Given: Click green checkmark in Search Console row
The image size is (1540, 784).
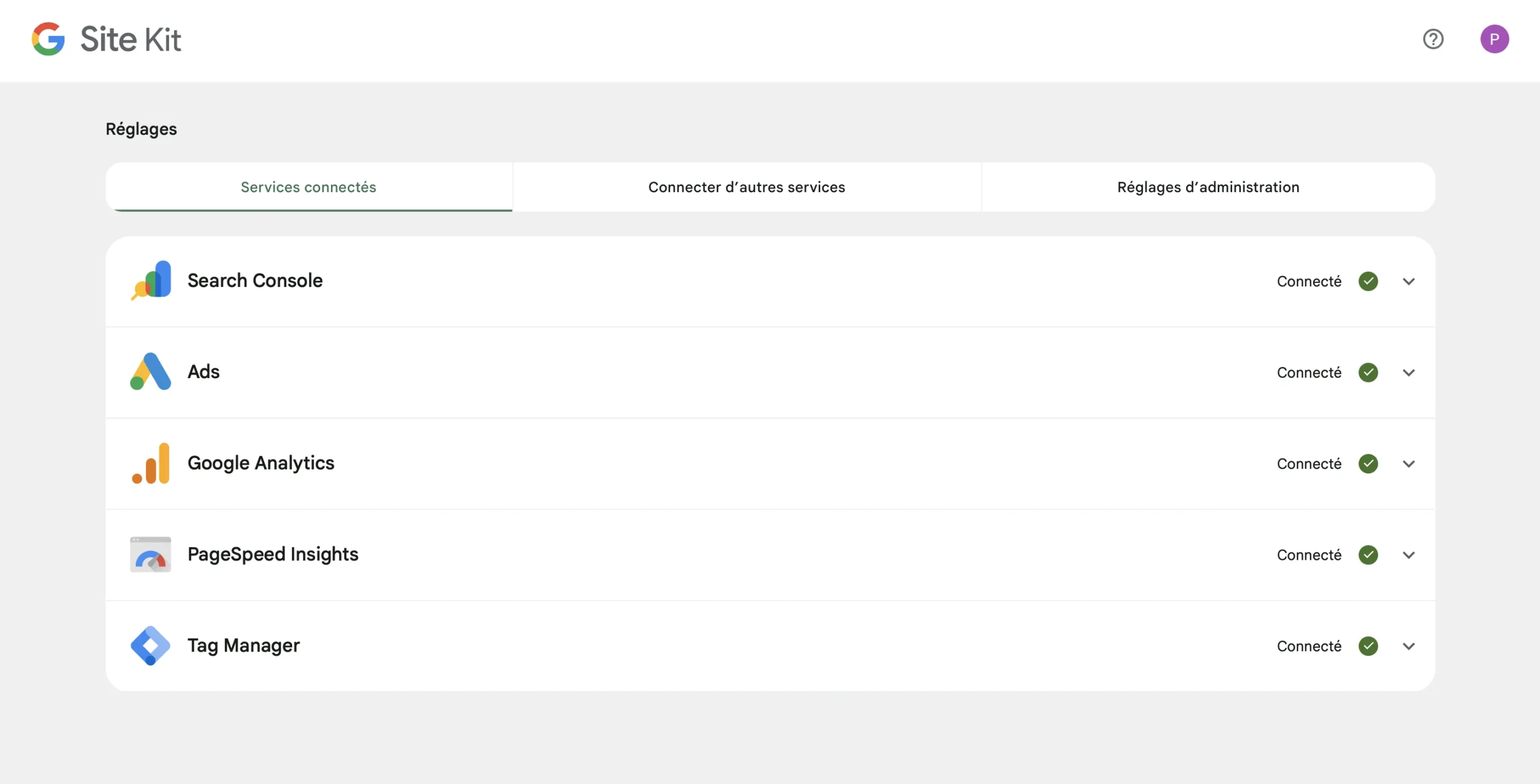Looking at the screenshot, I should [1368, 281].
